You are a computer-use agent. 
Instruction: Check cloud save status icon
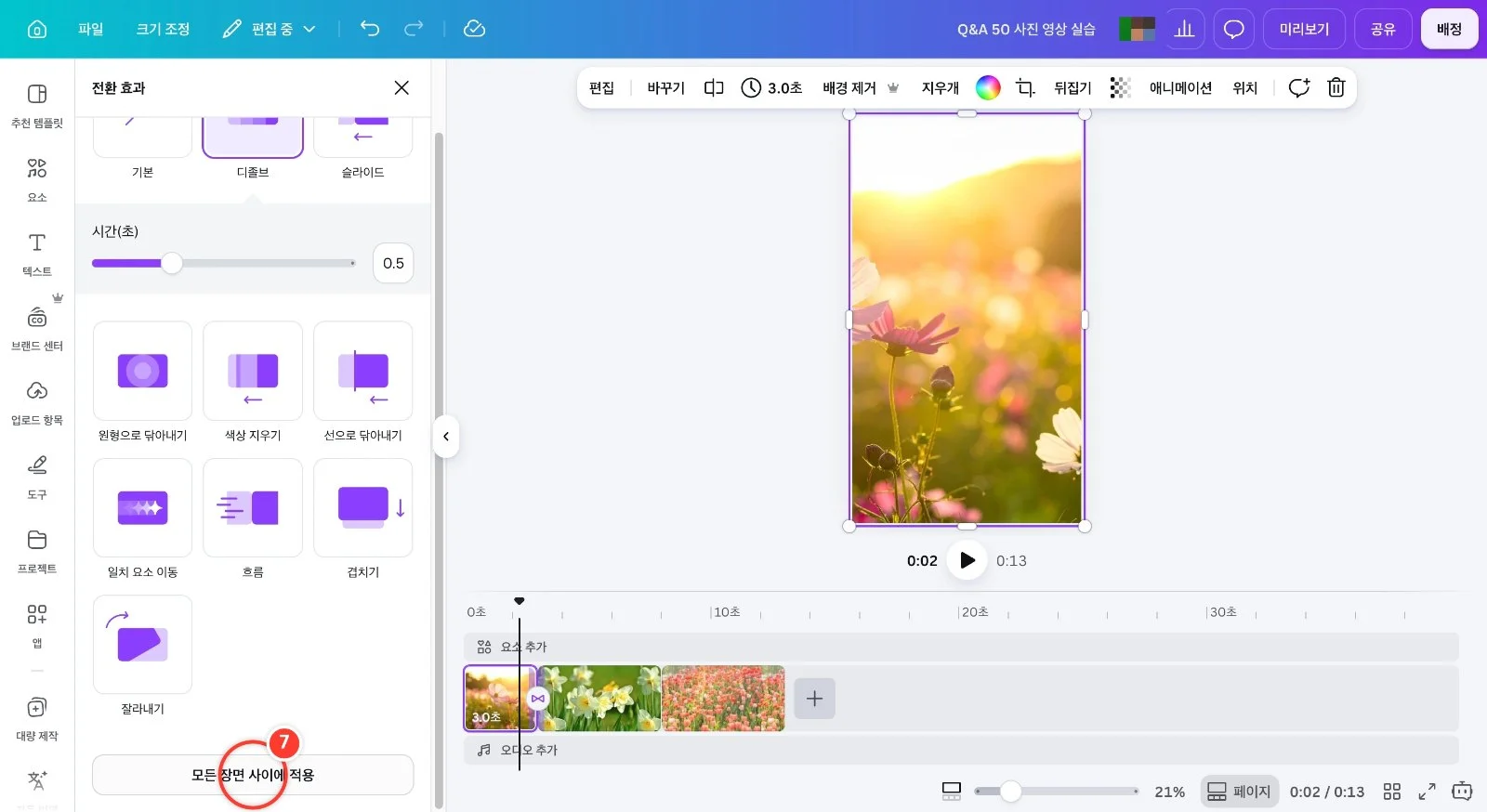pos(474,29)
